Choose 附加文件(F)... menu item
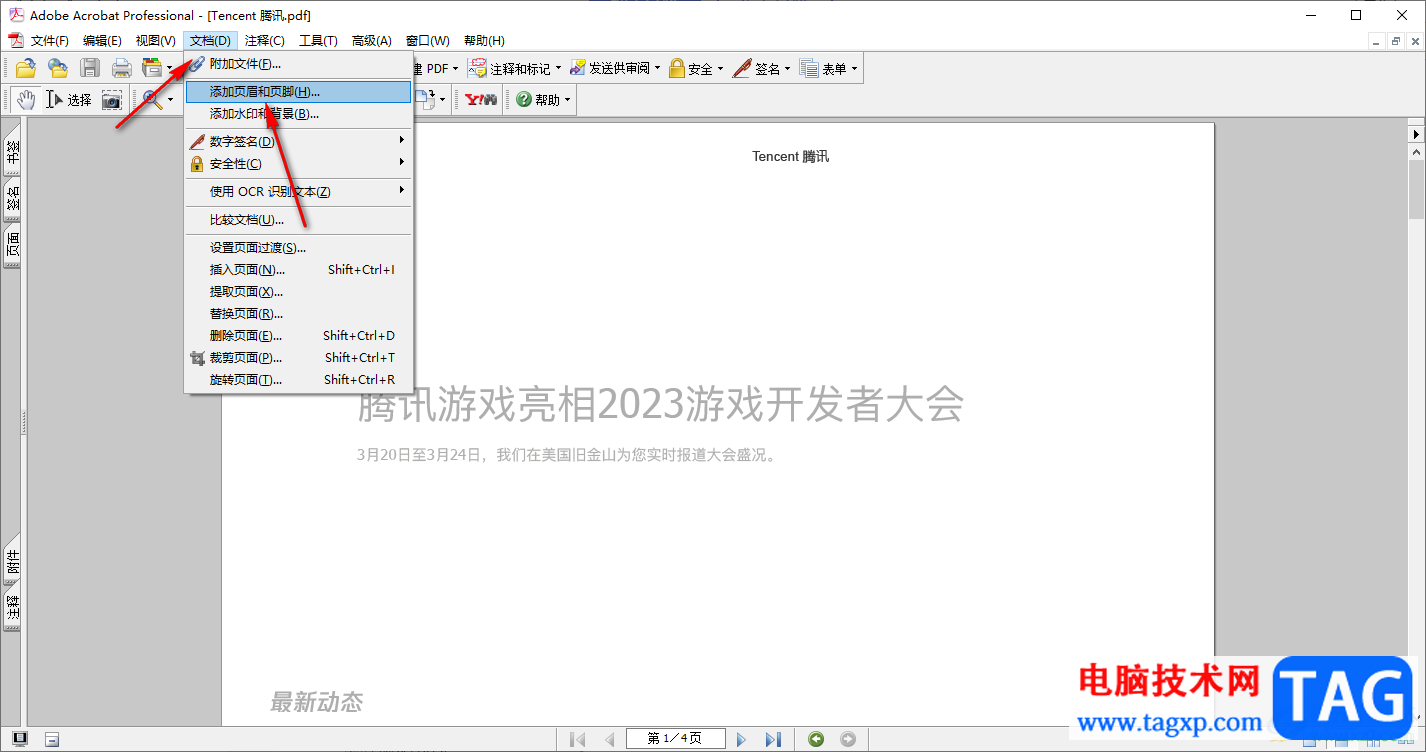 (x=298, y=64)
